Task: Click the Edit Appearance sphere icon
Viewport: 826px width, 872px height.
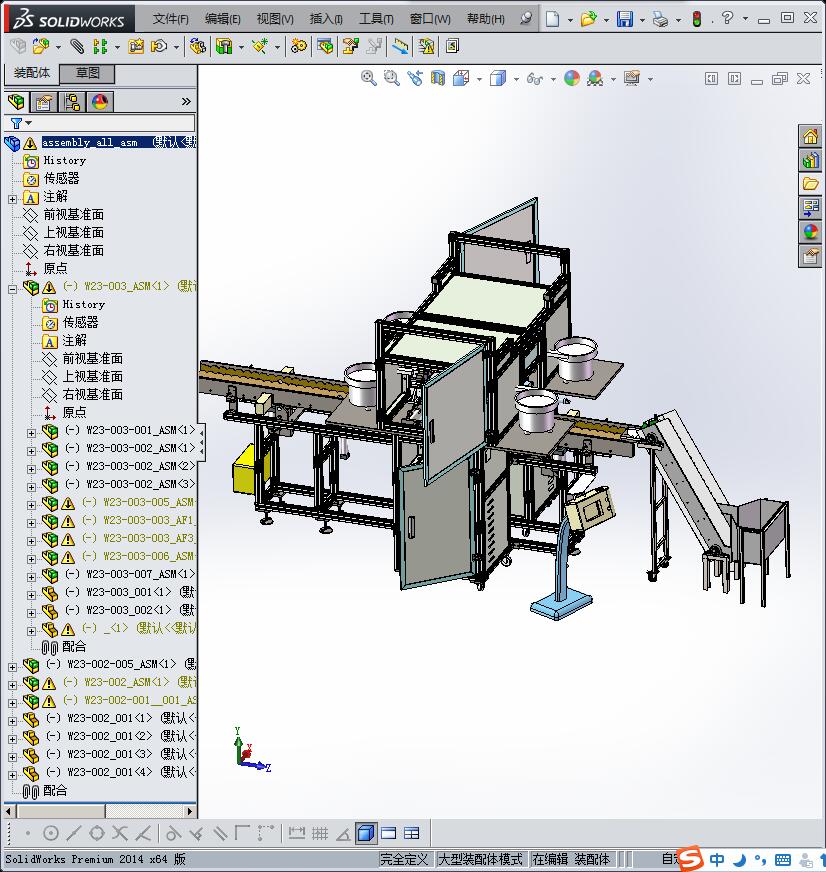Action: 572,78
